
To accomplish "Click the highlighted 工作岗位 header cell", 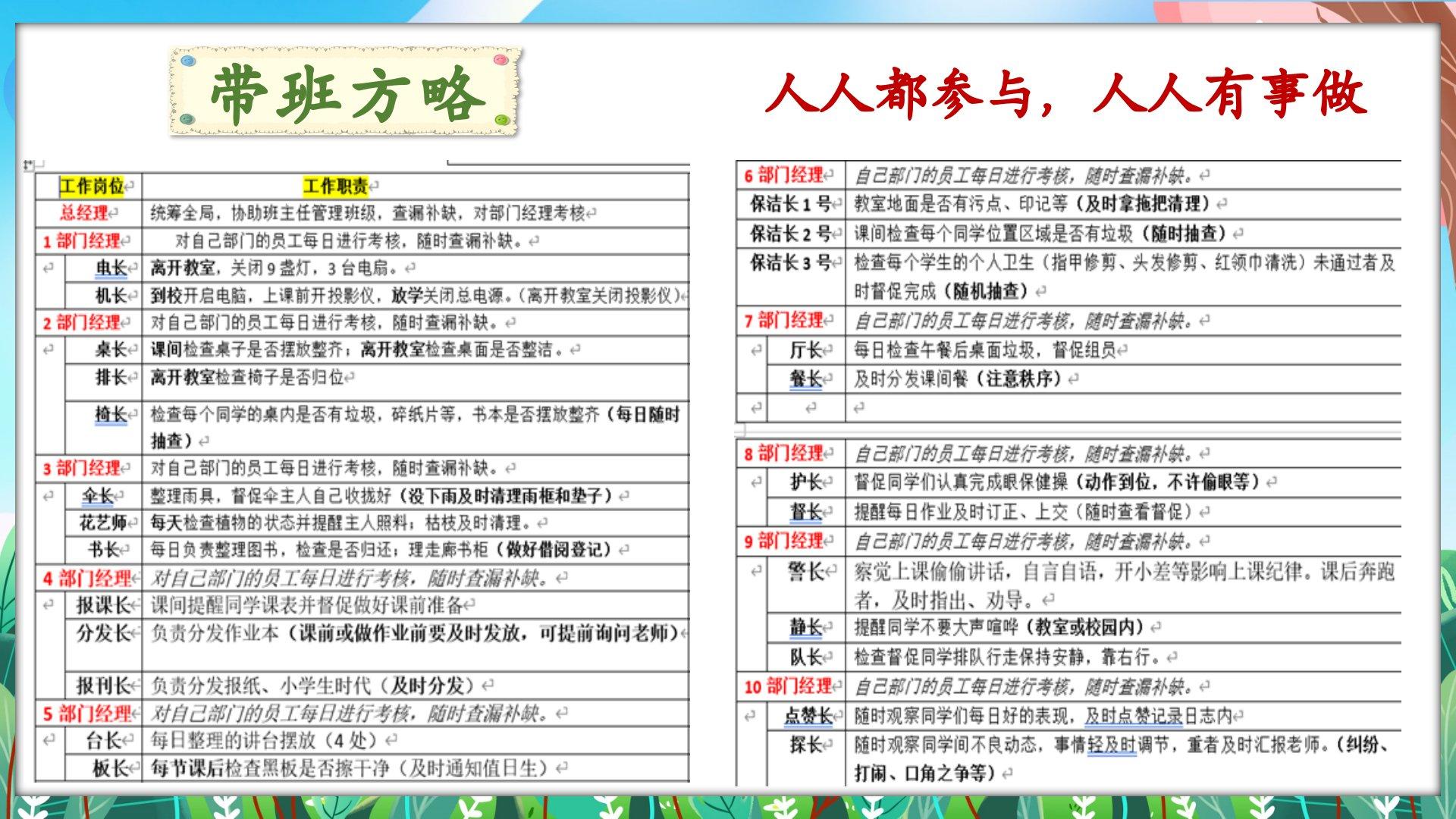I will (x=92, y=186).
